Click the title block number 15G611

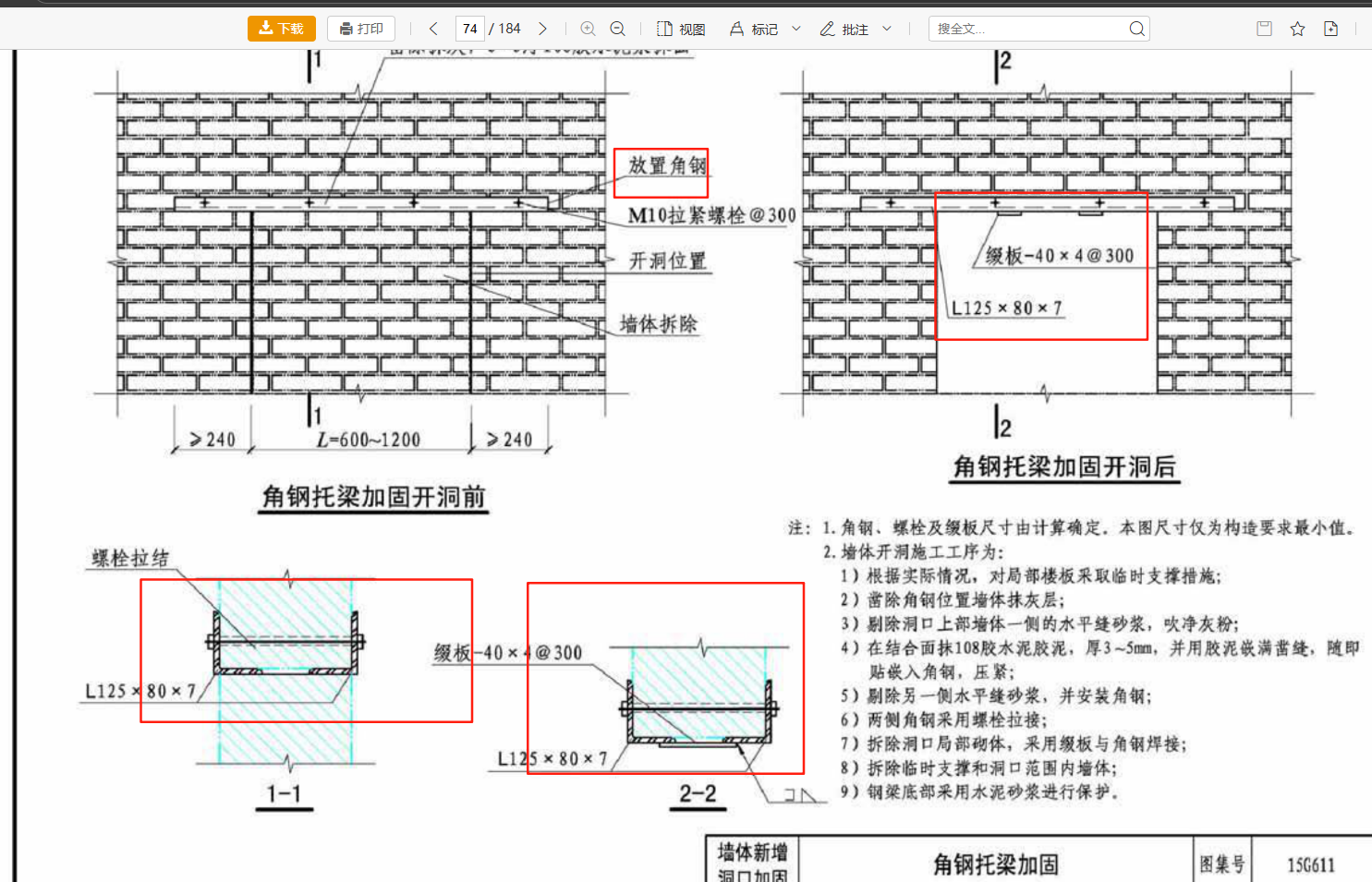coord(1311,865)
